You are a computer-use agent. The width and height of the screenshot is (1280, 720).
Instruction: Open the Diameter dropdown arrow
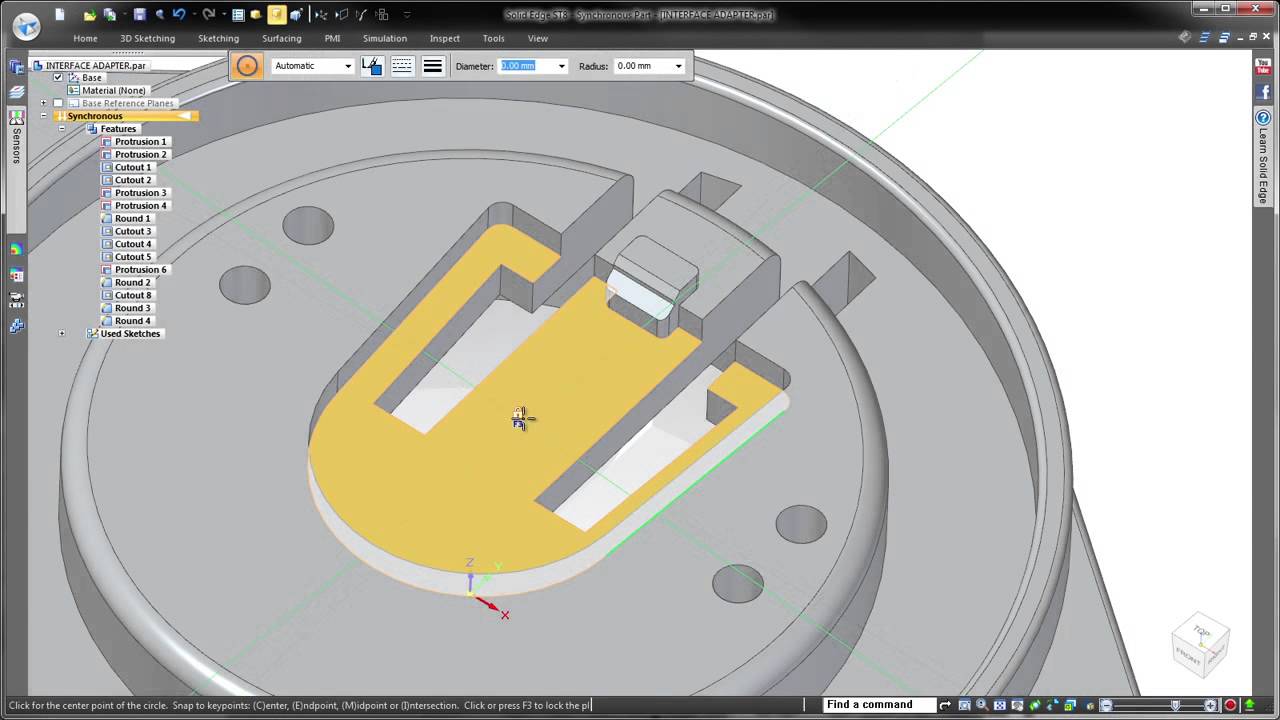click(561, 66)
